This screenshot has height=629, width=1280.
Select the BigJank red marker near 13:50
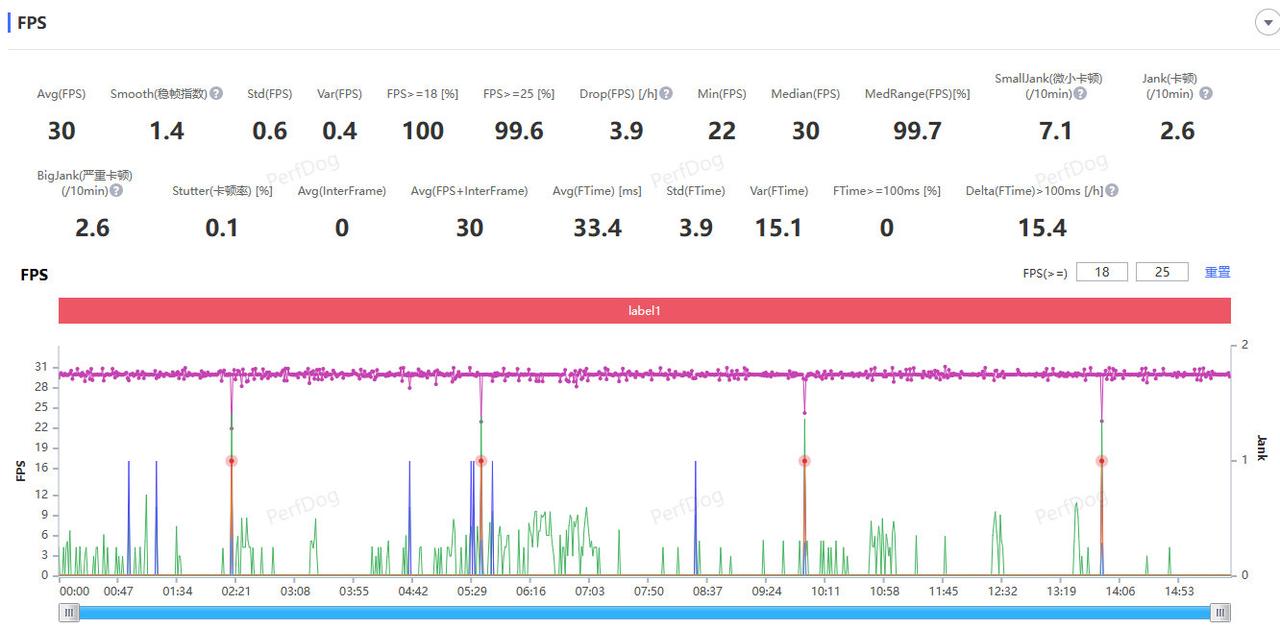pos(1102,461)
